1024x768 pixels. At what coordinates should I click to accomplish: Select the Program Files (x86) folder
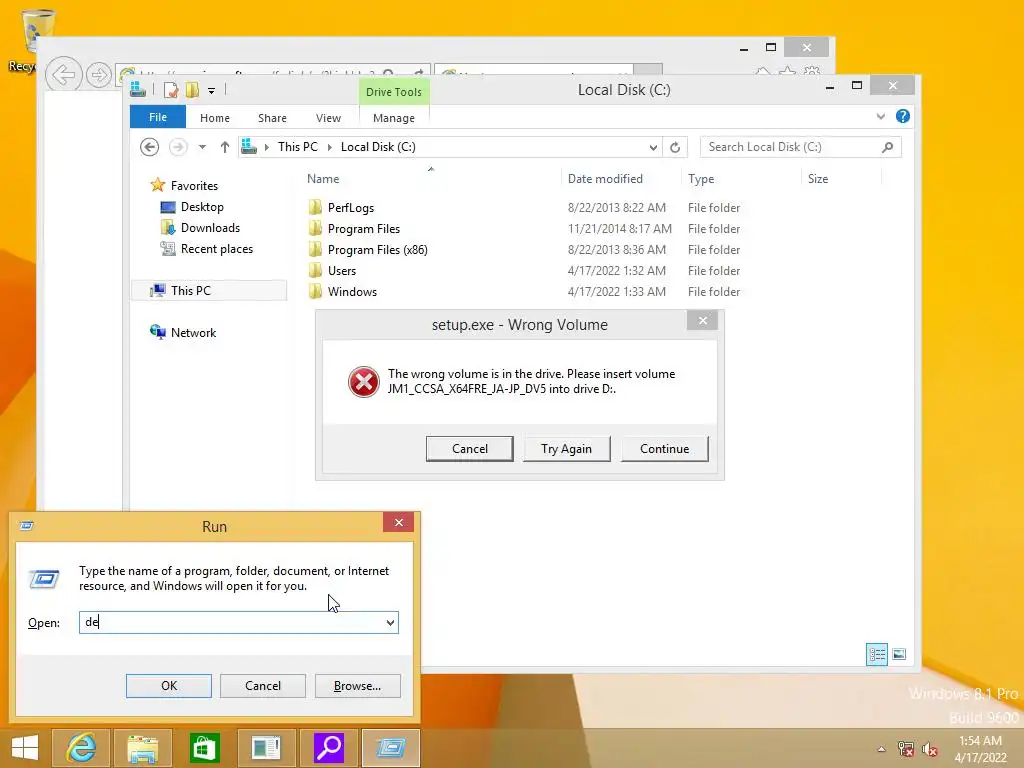[x=377, y=249]
